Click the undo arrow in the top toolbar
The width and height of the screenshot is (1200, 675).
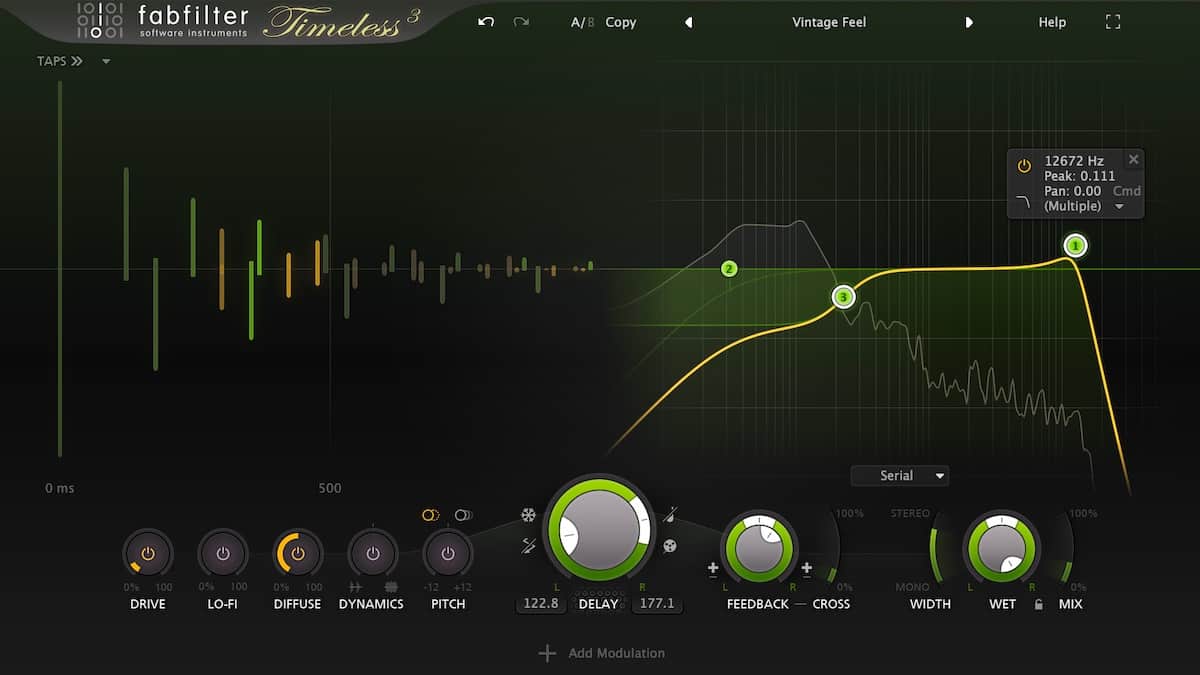tap(484, 21)
